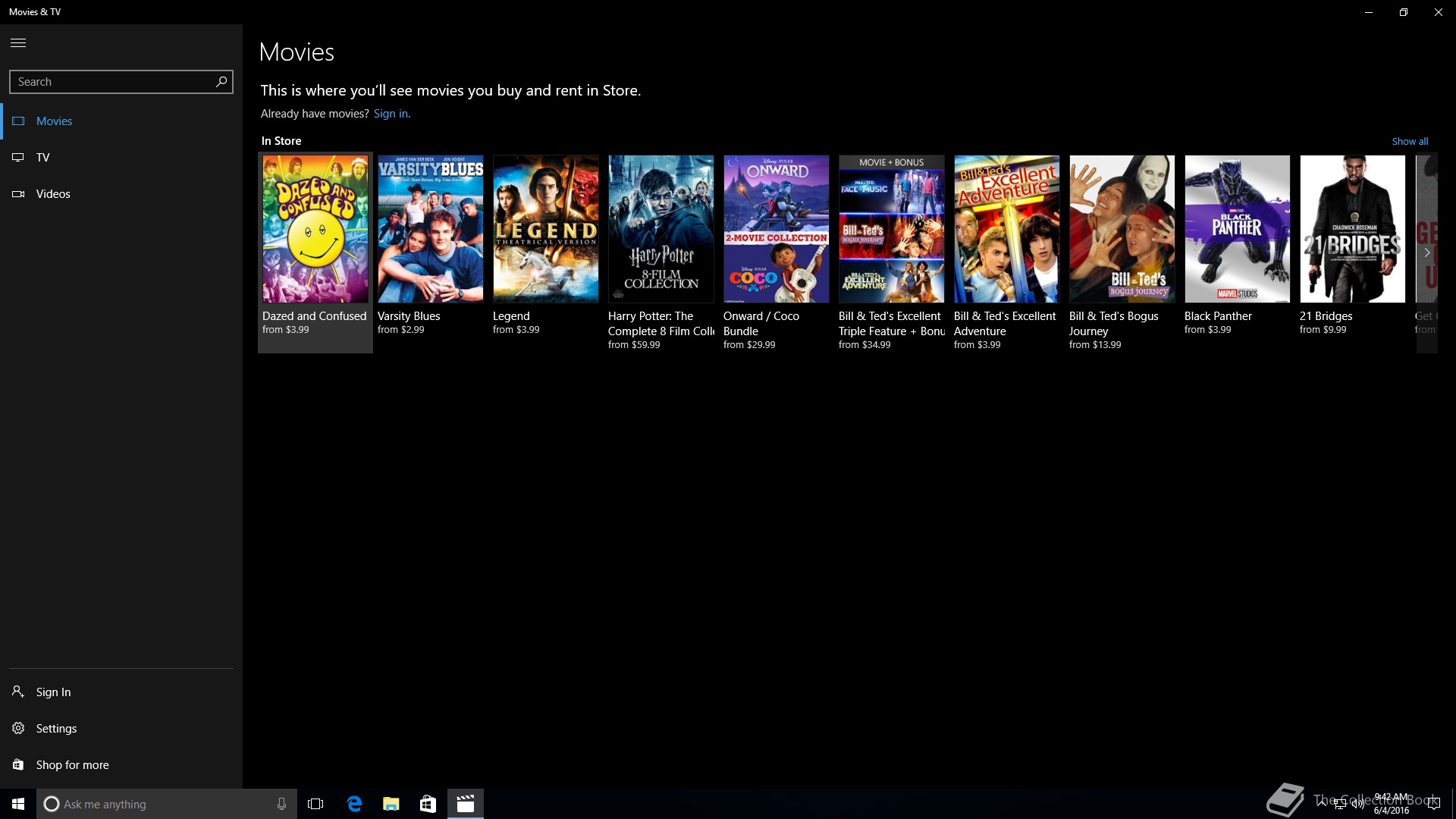The image size is (1456, 819).
Task: Open the hamburger navigation menu
Action: pos(18,42)
